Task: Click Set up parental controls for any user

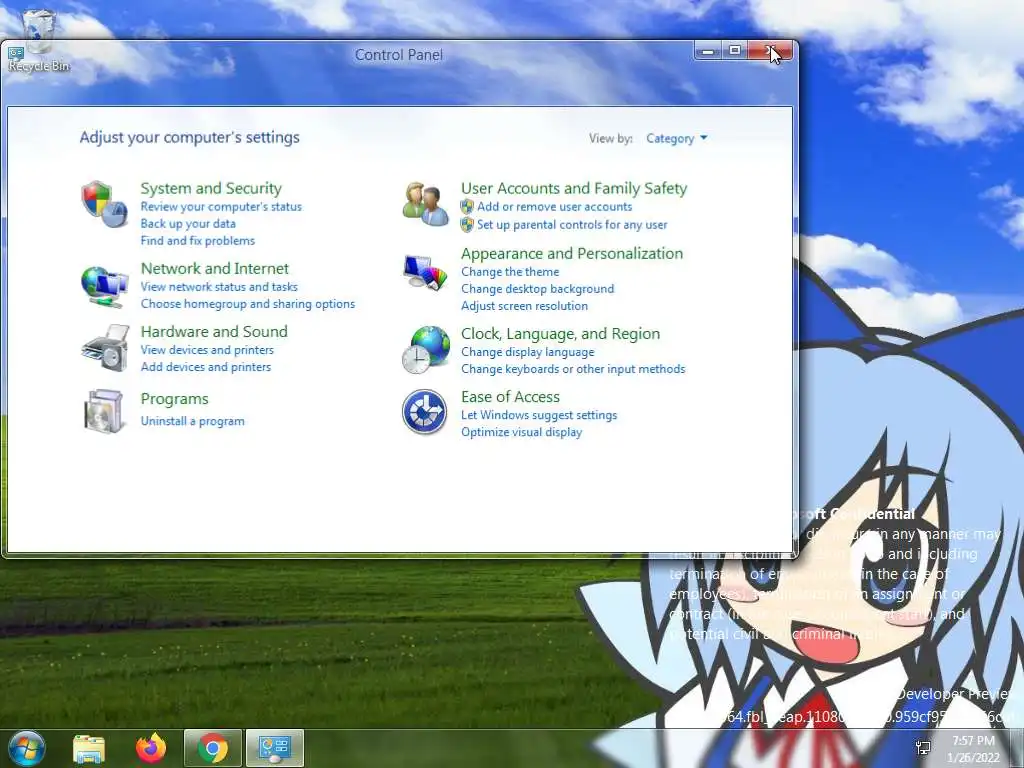Action: coord(572,225)
